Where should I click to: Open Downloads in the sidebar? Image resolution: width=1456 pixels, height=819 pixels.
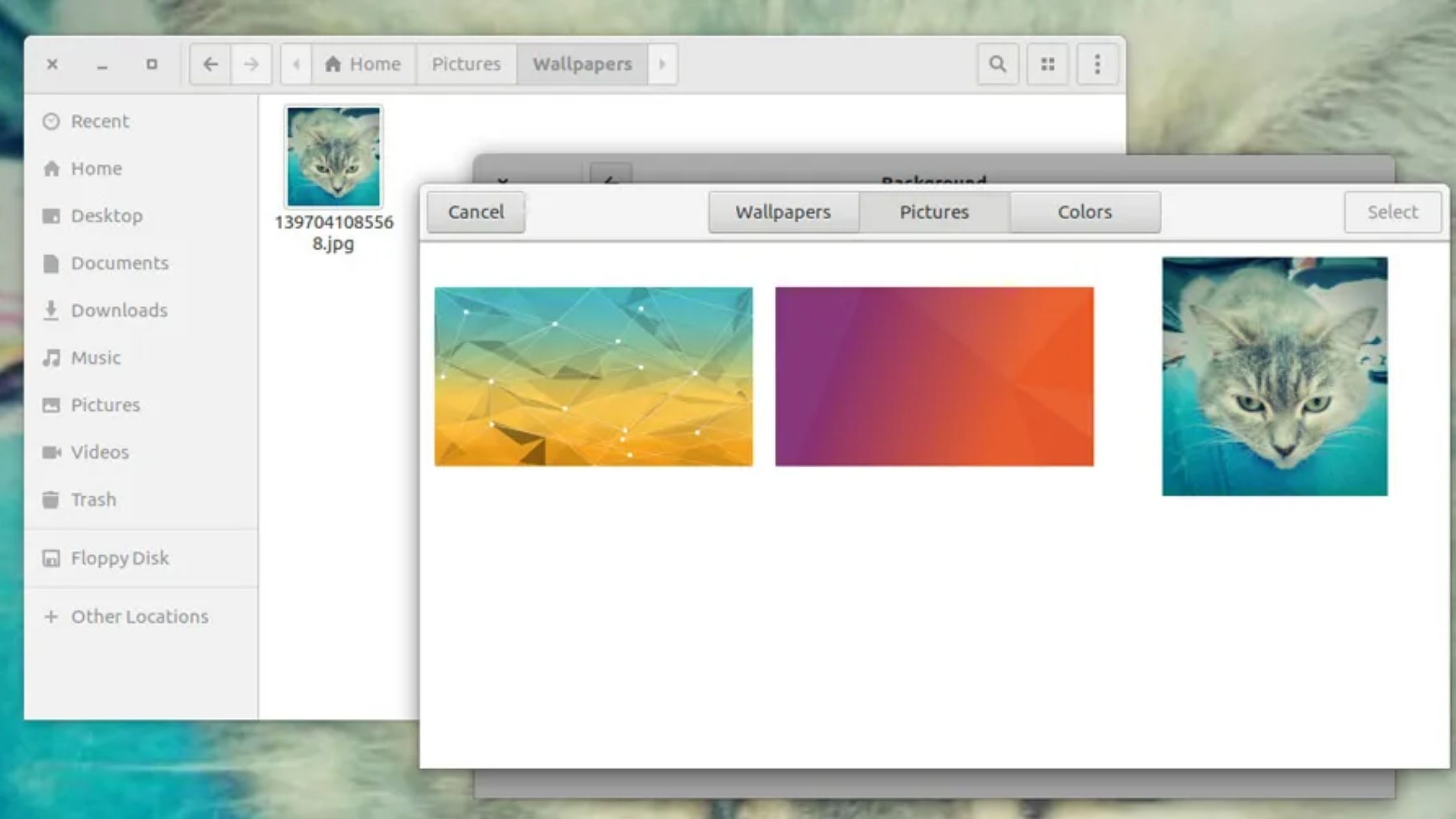click(x=140, y=311)
